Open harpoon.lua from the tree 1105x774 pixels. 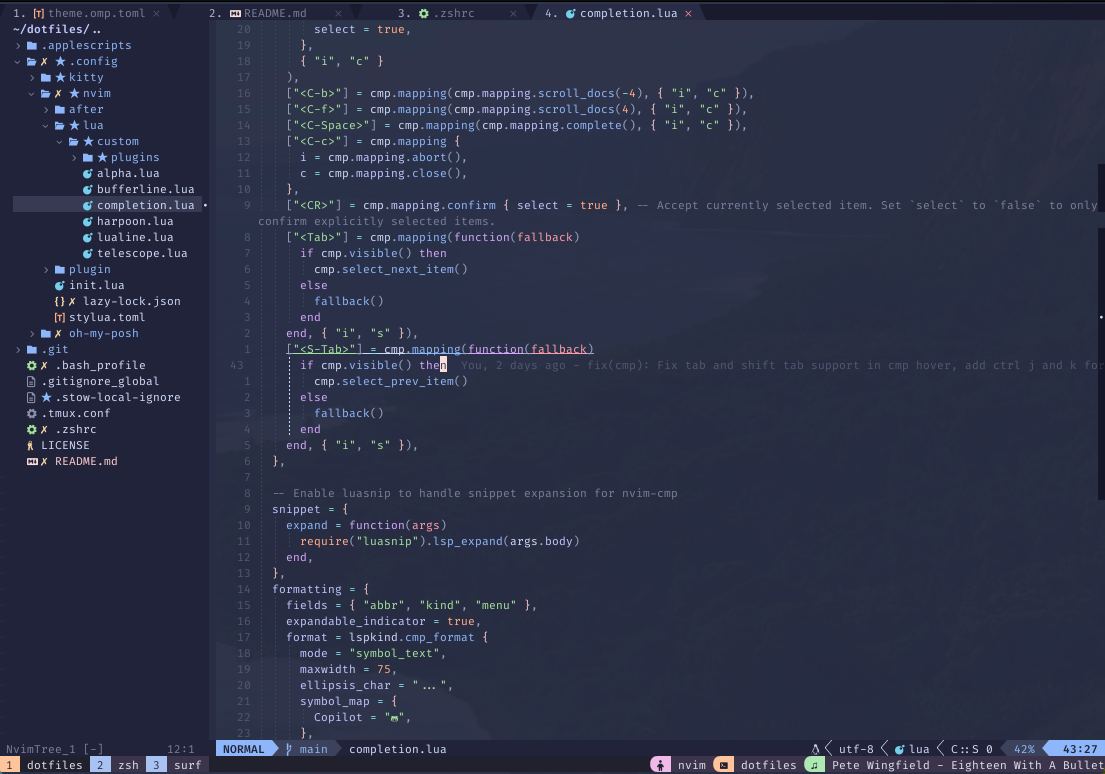tap(135, 221)
